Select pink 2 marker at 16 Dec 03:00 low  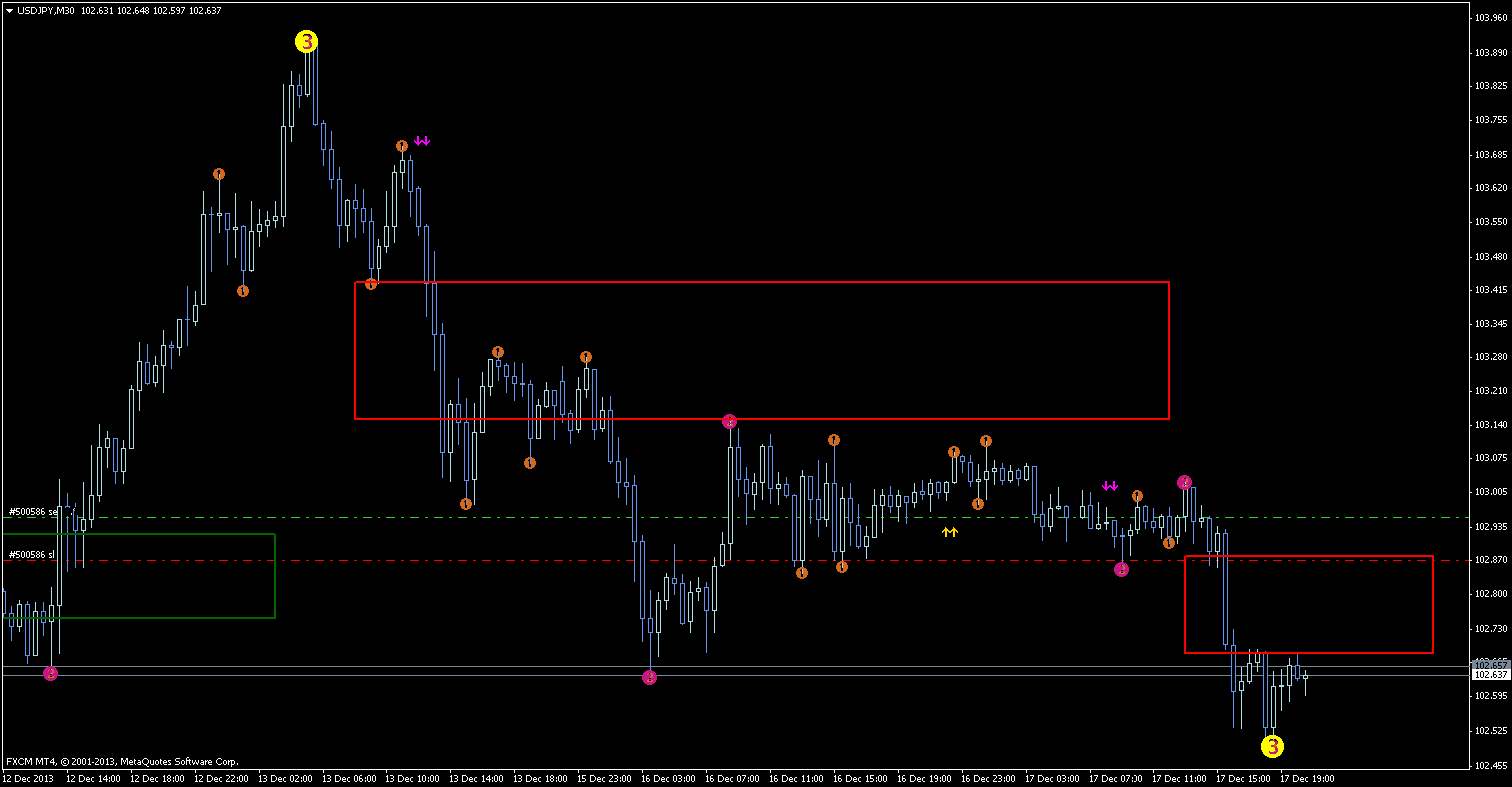[x=649, y=678]
